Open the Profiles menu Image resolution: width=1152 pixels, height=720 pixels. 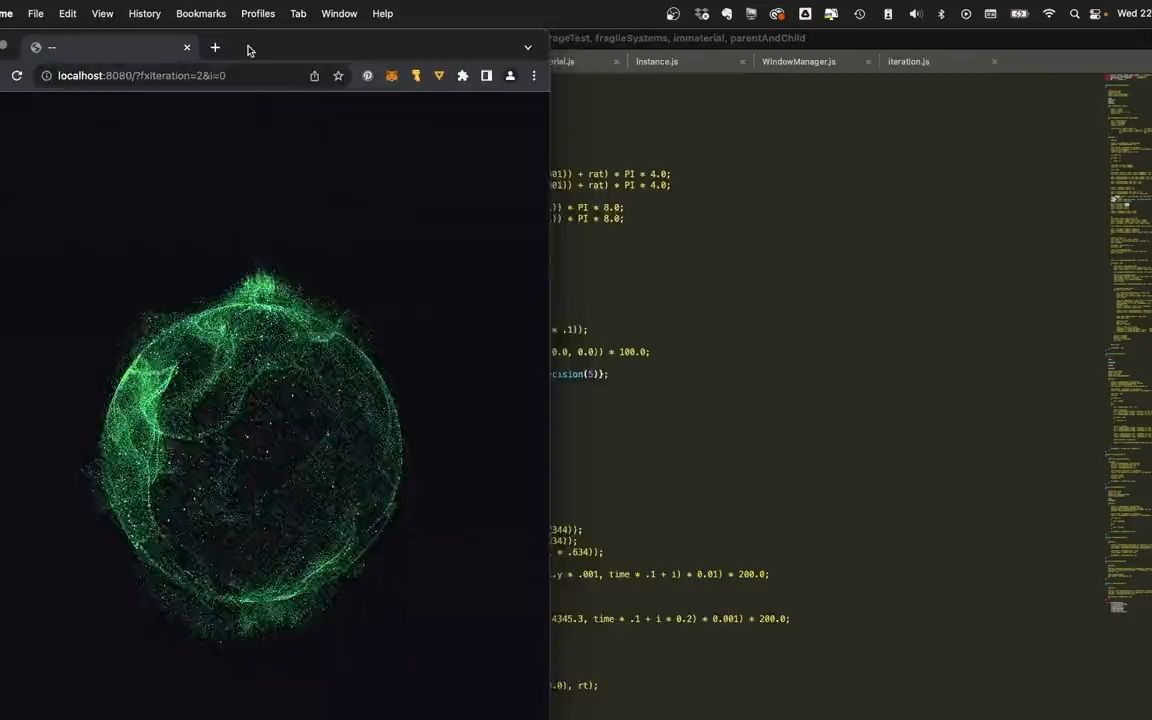click(x=258, y=13)
